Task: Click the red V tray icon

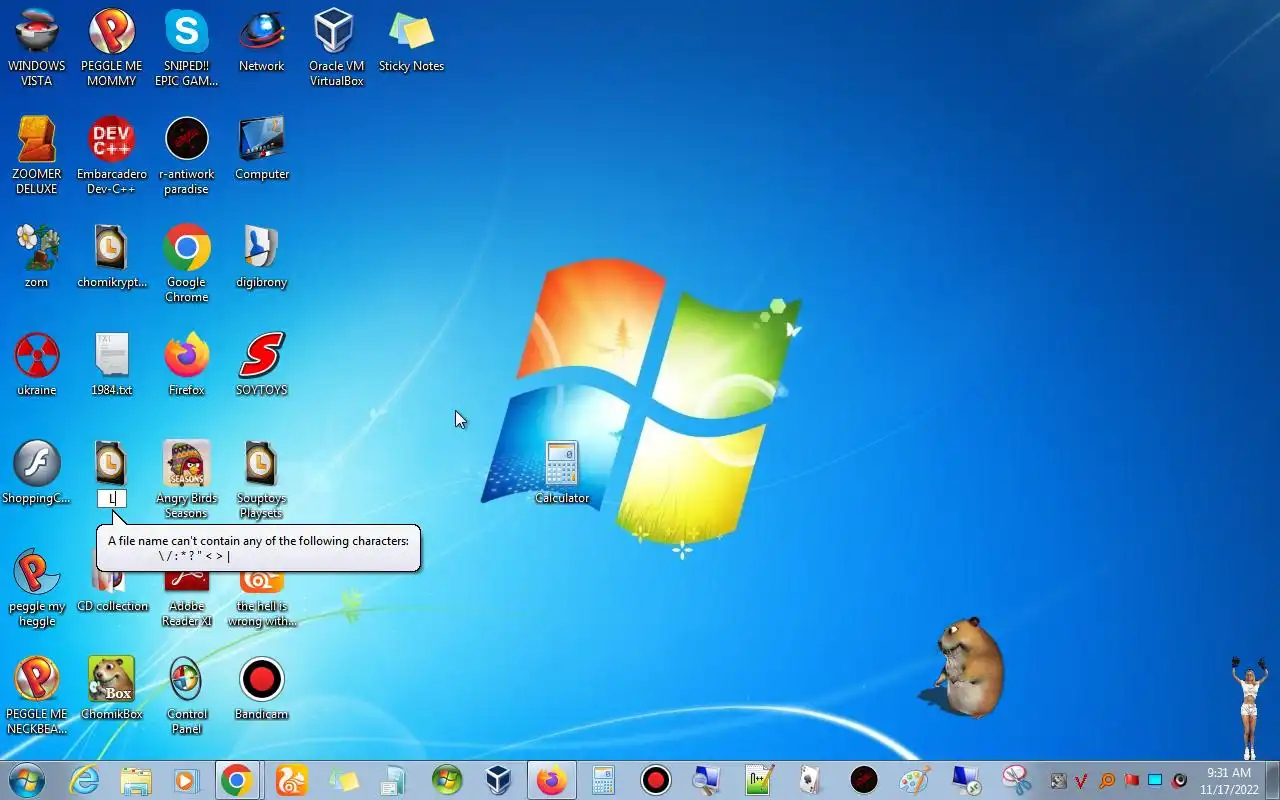Action: pos(1082,780)
